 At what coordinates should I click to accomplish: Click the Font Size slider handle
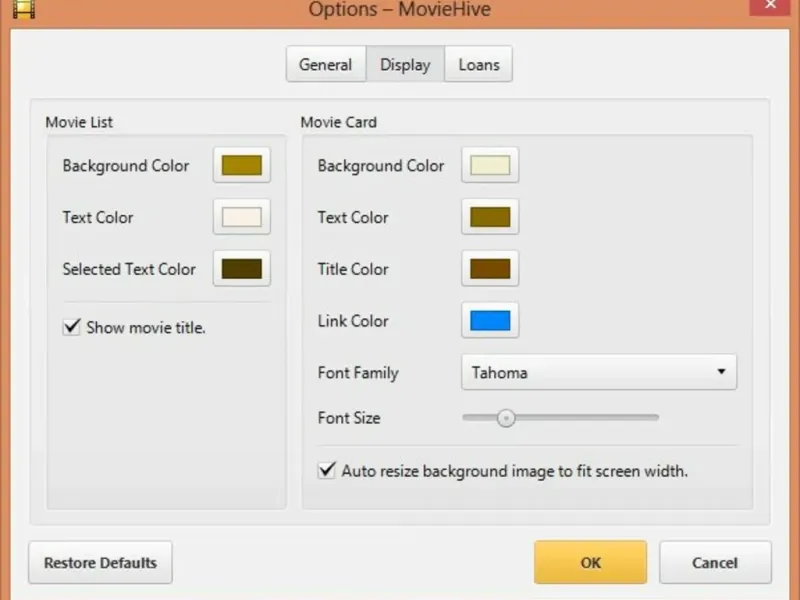point(506,417)
